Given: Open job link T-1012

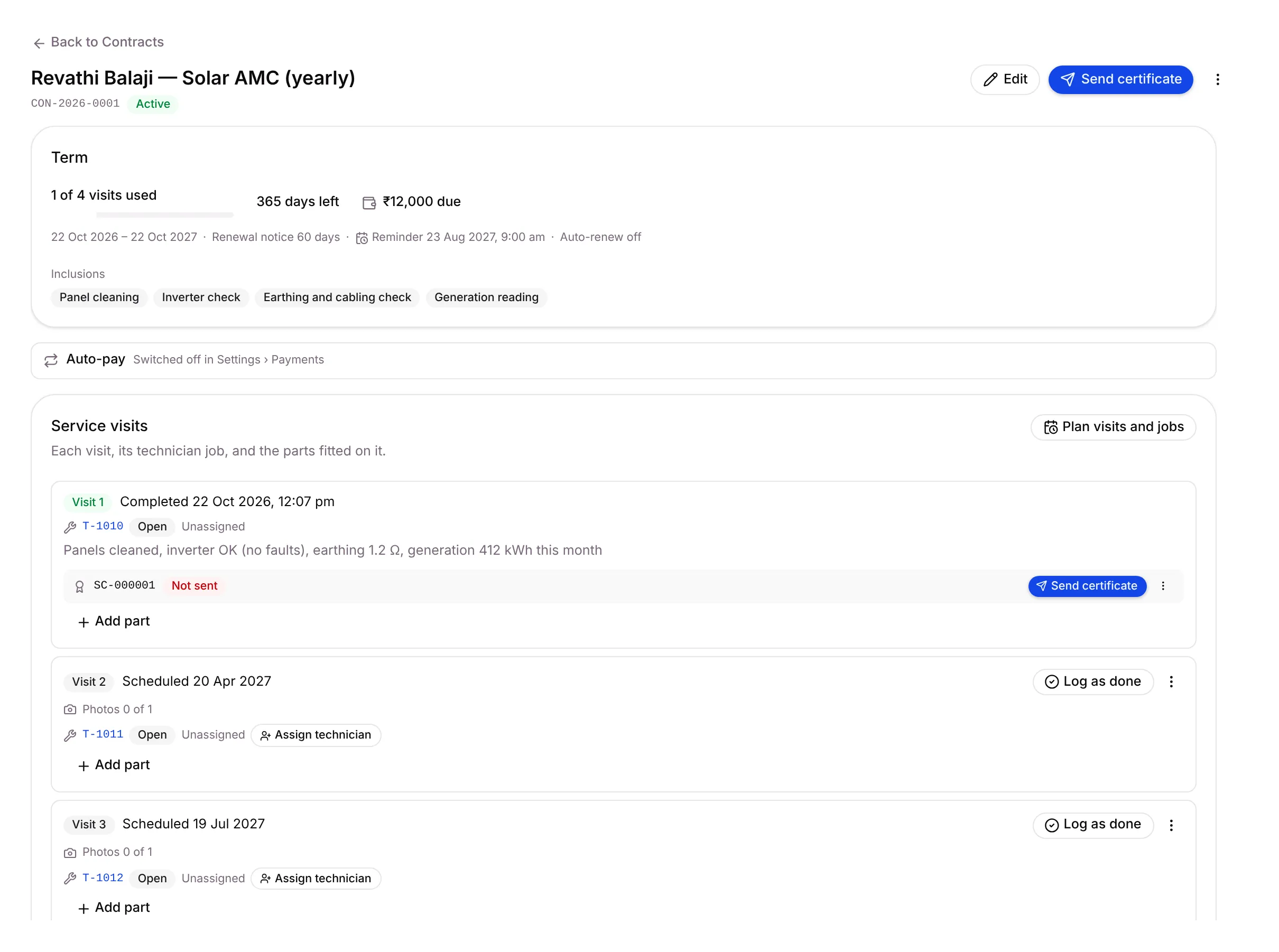Looking at the screenshot, I should [x=103, y=877].
